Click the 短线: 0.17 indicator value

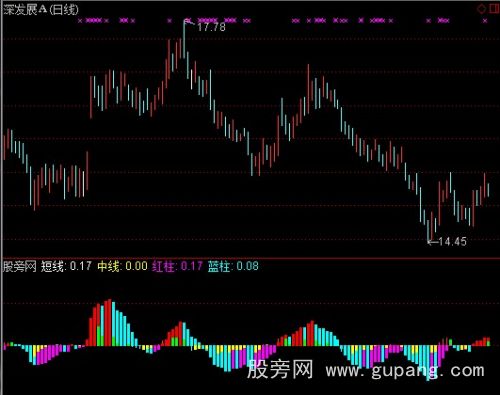click(x=66, y=266)
